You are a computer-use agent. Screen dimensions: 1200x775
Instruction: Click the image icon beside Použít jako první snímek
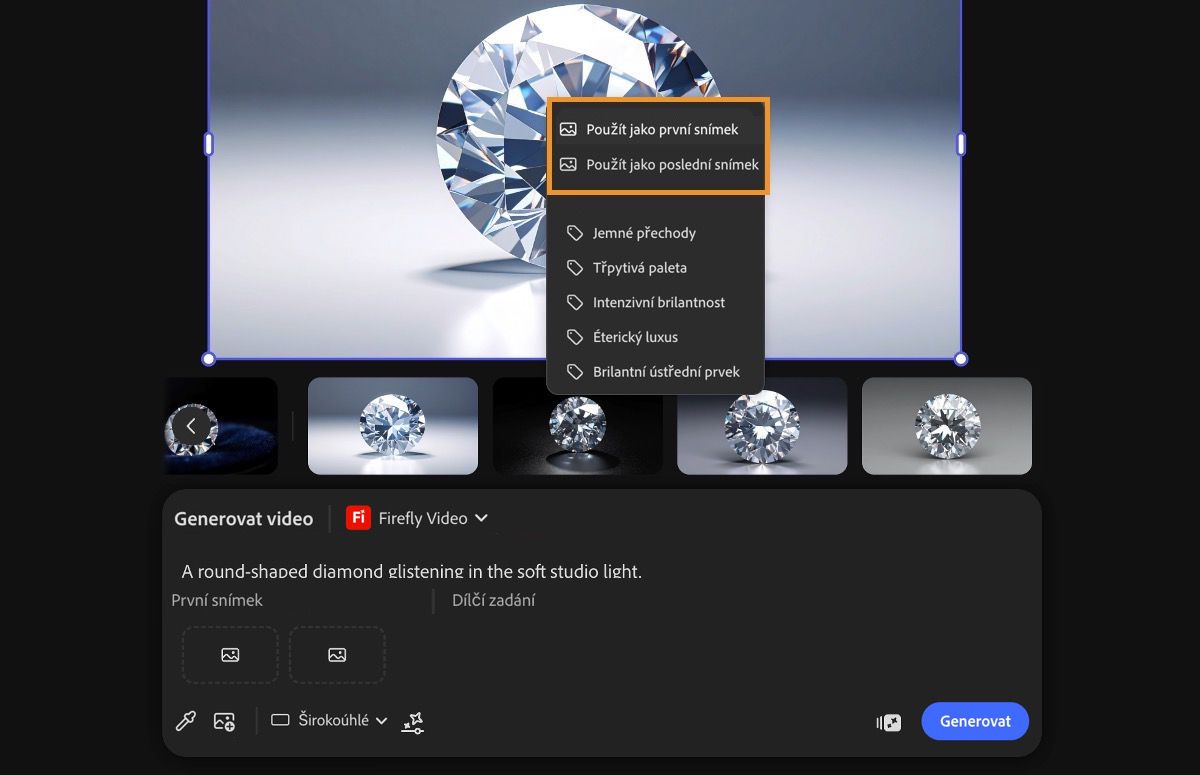569,129
